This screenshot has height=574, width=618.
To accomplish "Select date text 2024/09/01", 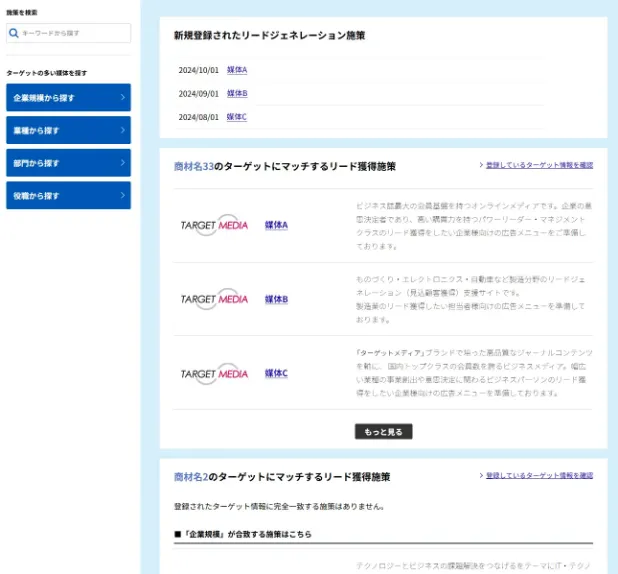I will click(199, 94).
